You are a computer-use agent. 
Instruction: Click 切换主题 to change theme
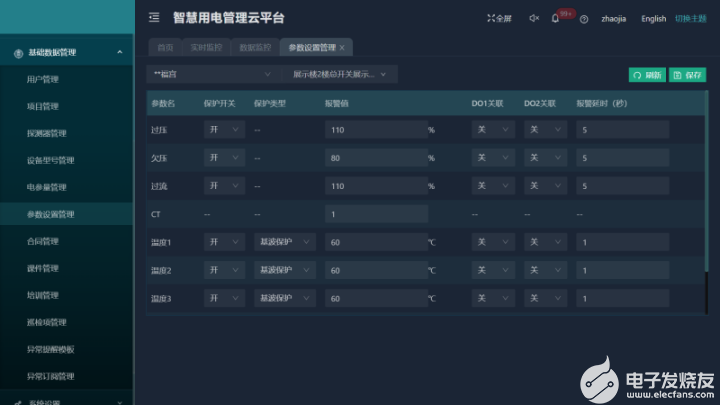(x=691, y=19)
